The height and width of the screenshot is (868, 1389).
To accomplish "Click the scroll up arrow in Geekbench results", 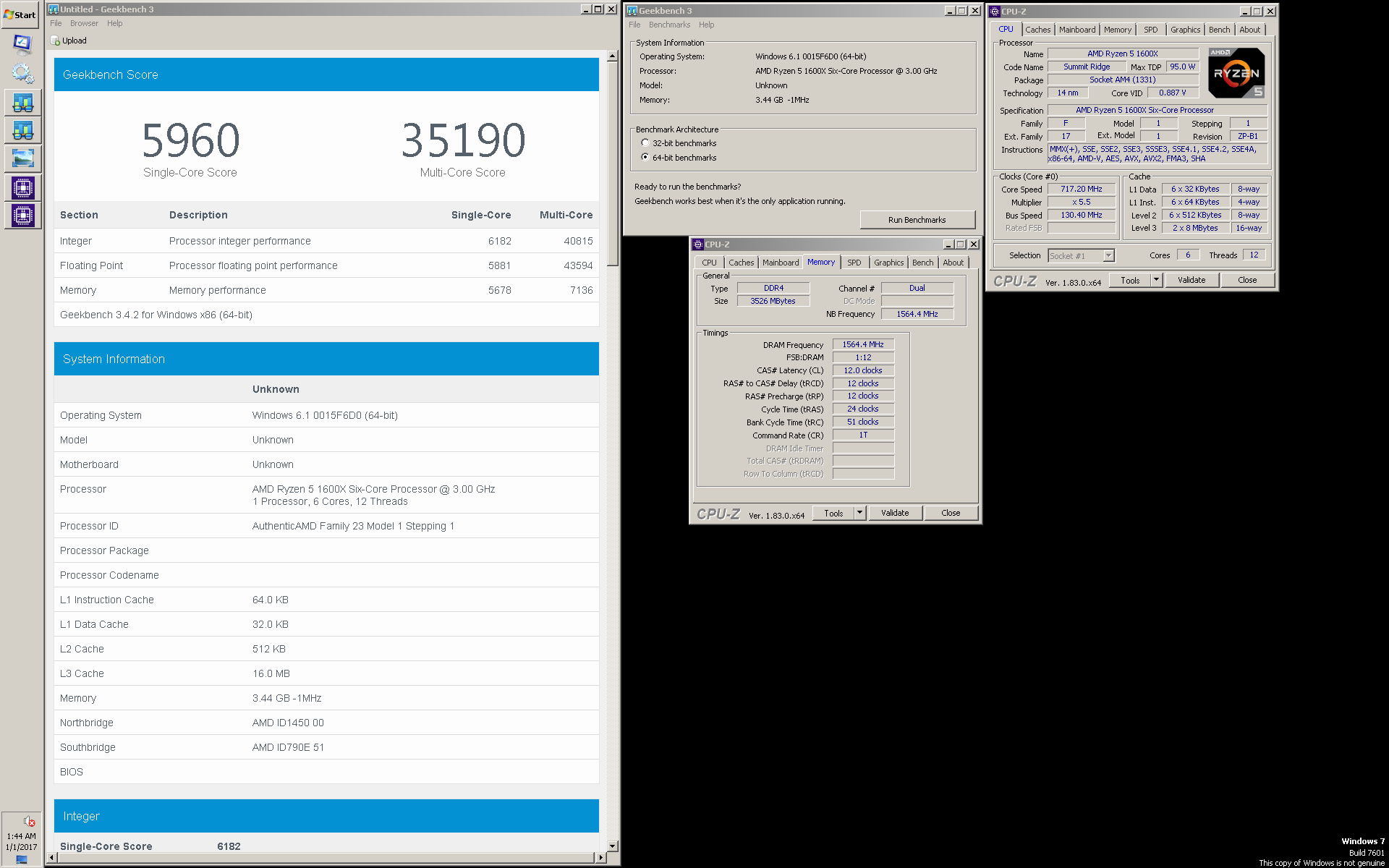I will point(613,56).
